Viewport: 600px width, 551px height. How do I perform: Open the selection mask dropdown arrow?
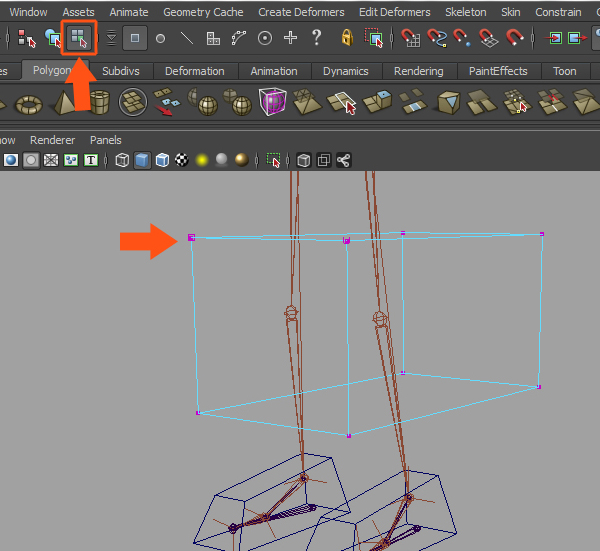click(x=111, y=38)
